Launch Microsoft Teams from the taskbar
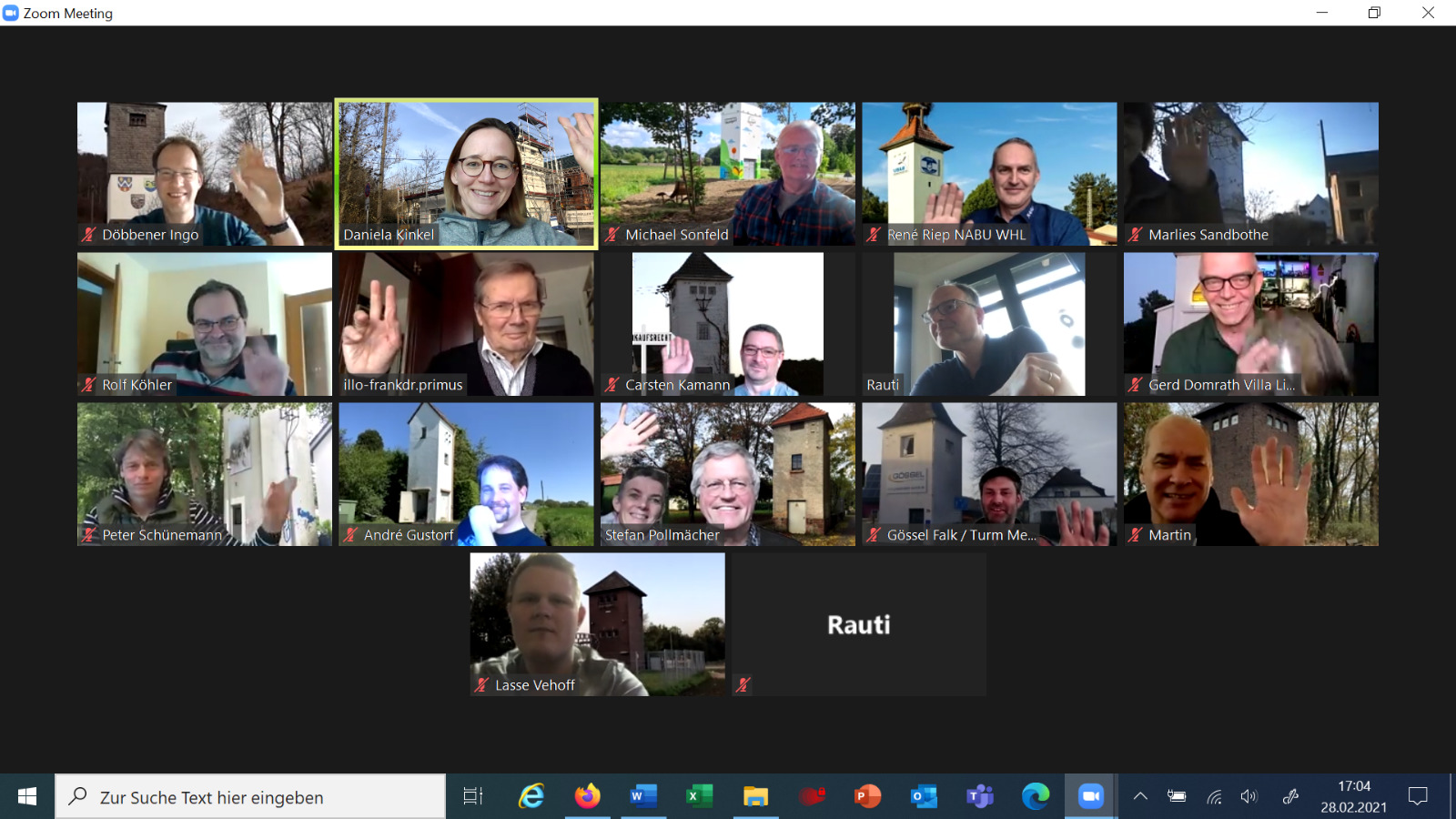This screenshot has width=1456, height=819. click(x=979, y=797)
